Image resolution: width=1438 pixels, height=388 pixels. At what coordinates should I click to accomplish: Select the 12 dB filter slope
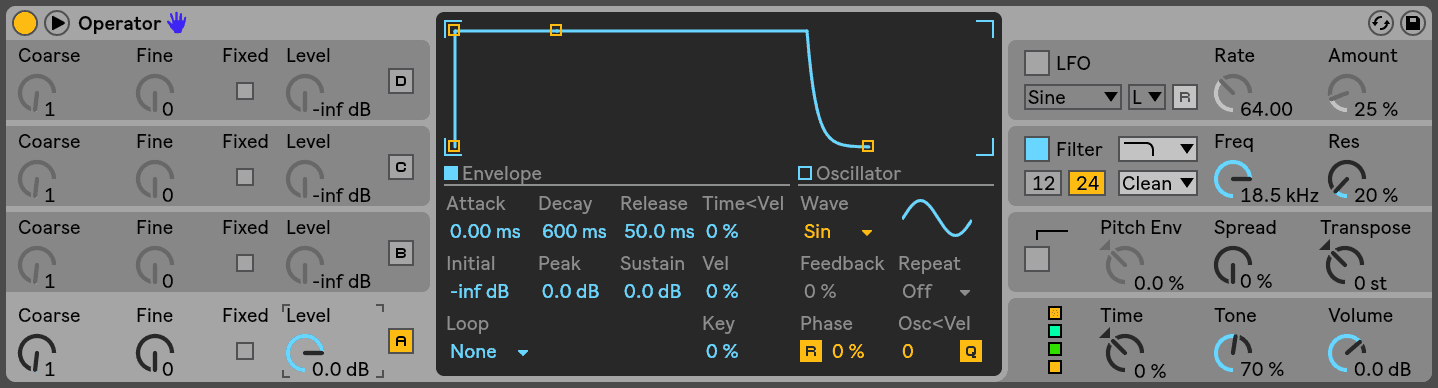[1042, 183]
